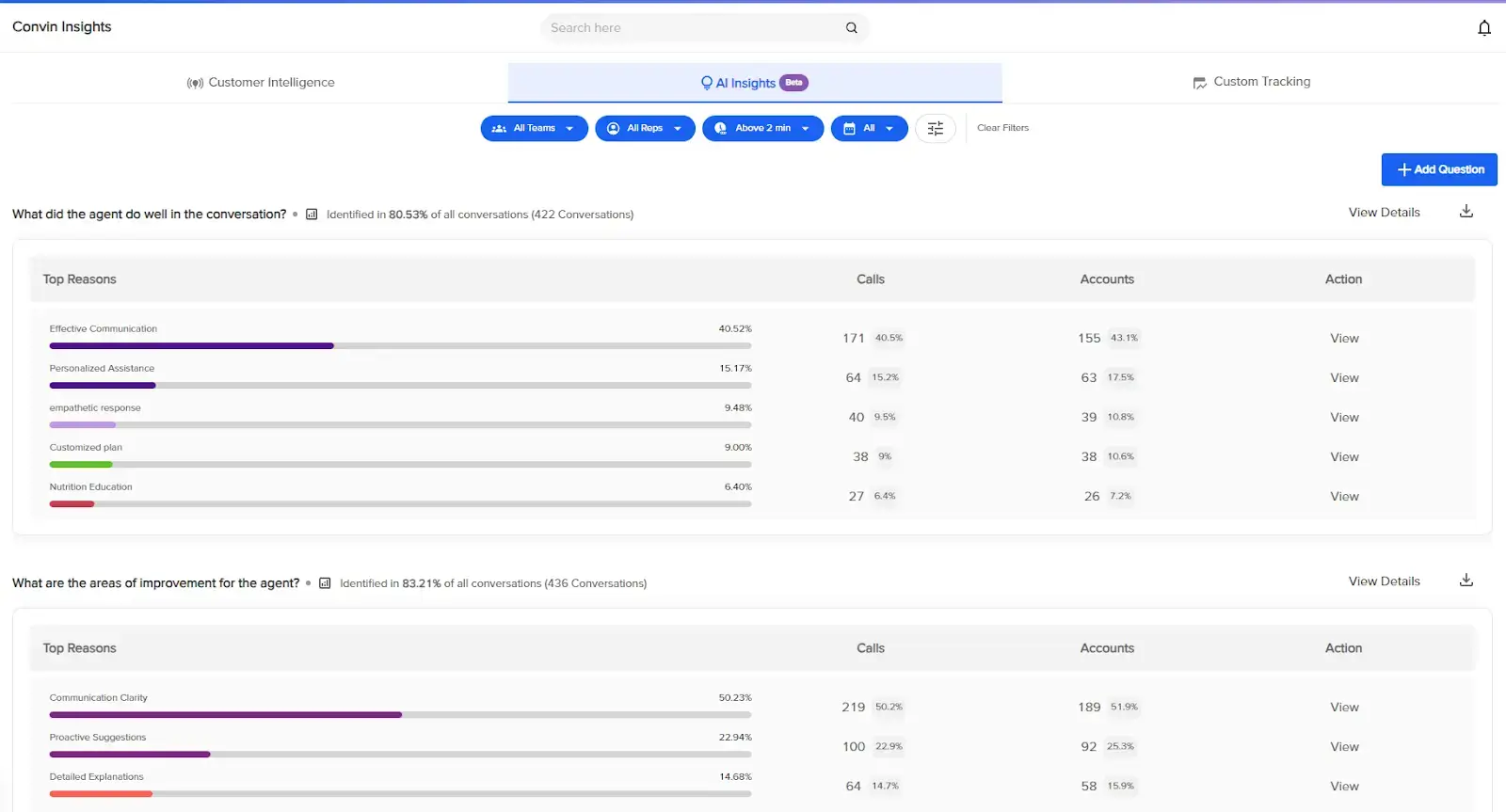Viewport: 1506px width, 812px height.
Task: Click the 171 calls count for Effective Communication
Action: tap(853, 339)
